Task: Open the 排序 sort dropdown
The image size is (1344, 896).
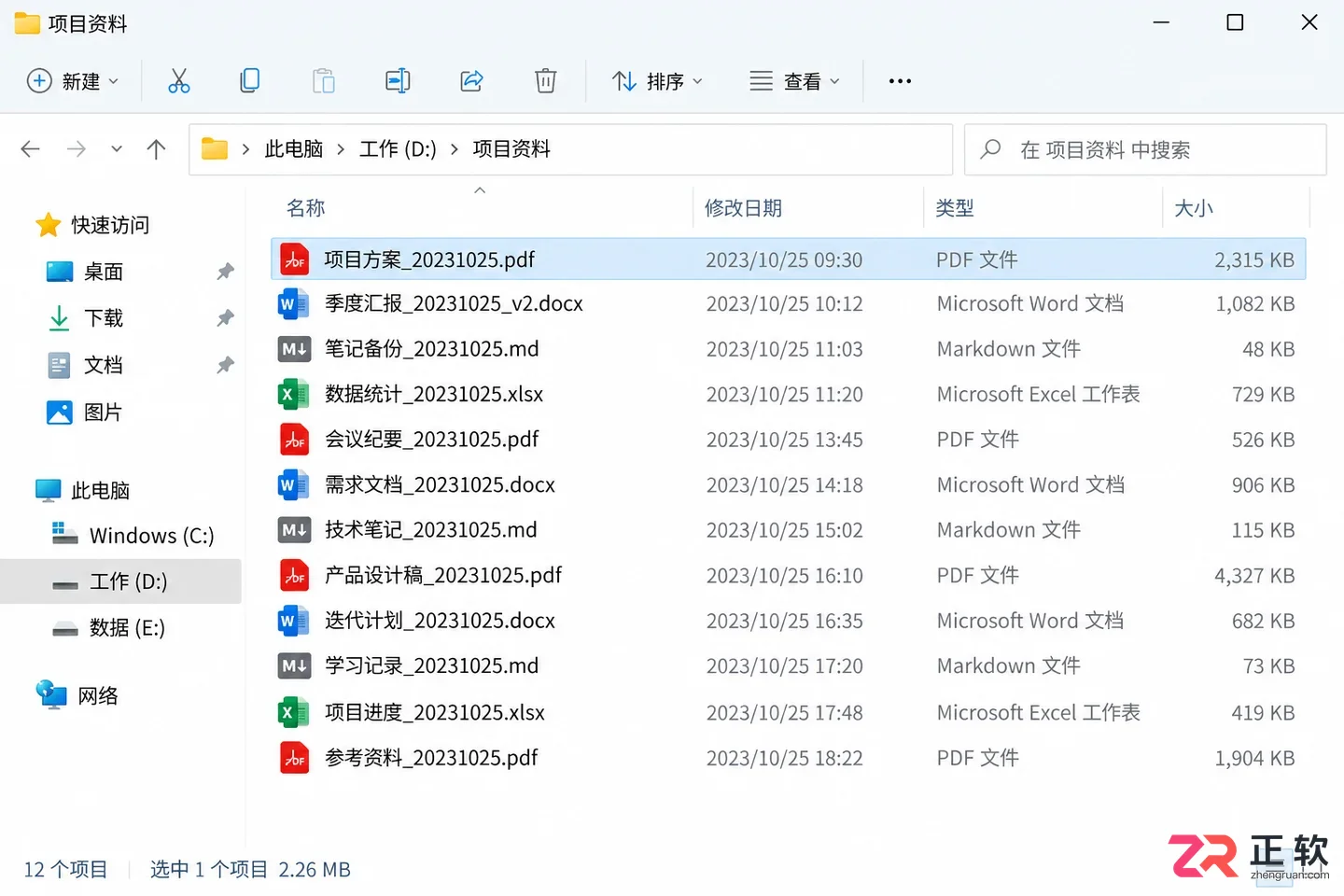Action: [657, 81]
